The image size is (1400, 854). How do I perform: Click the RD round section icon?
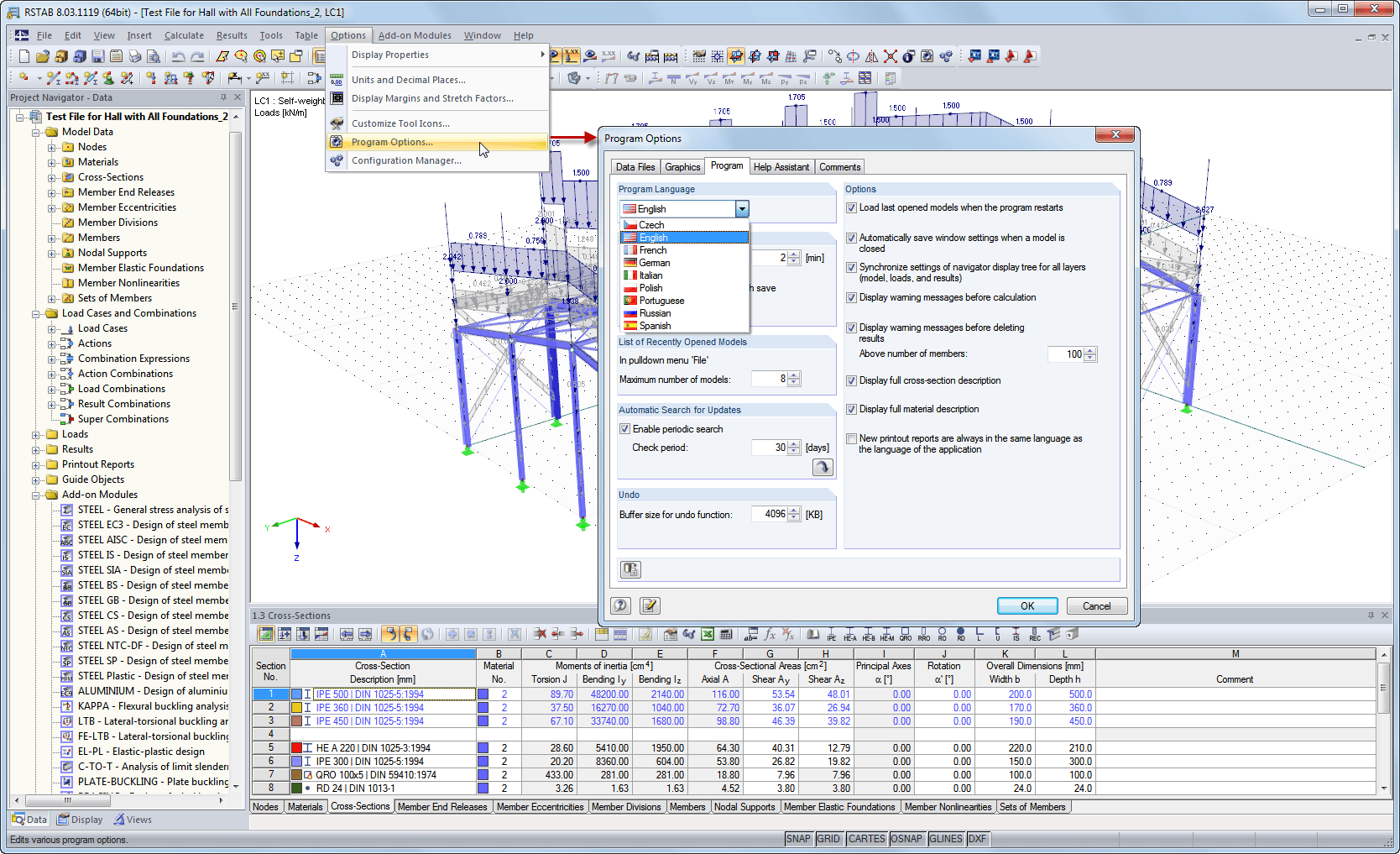(961, 632)
